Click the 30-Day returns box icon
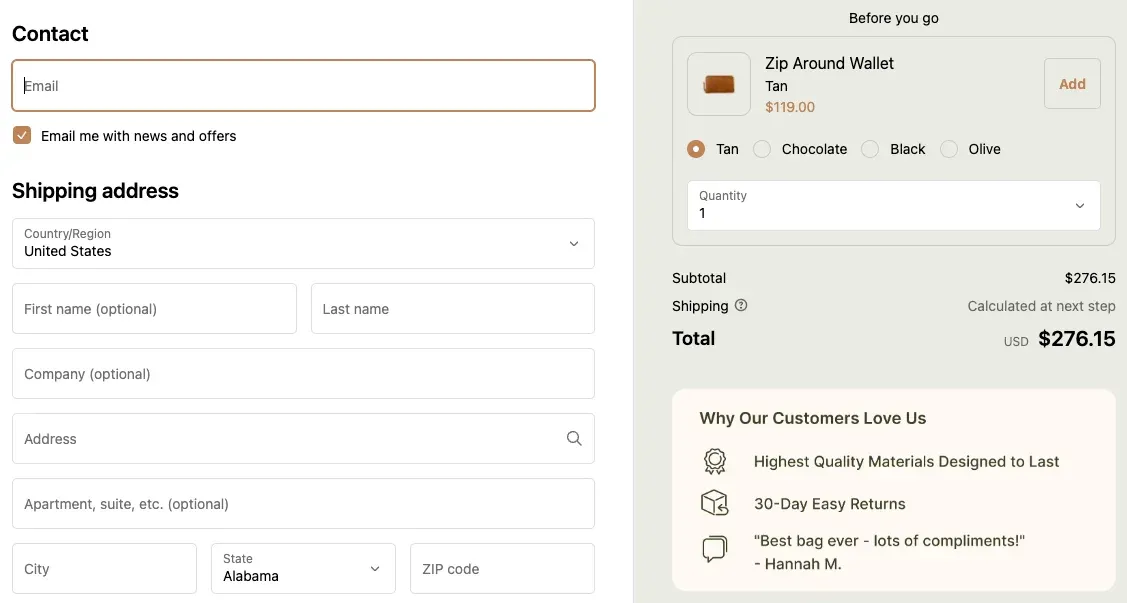This screenshot has height=603, width=1127. click(714, 503)
